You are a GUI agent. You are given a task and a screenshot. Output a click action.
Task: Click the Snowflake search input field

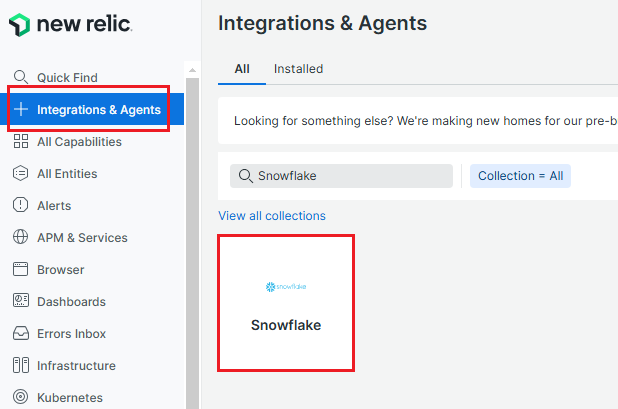(x=350, y=176)
